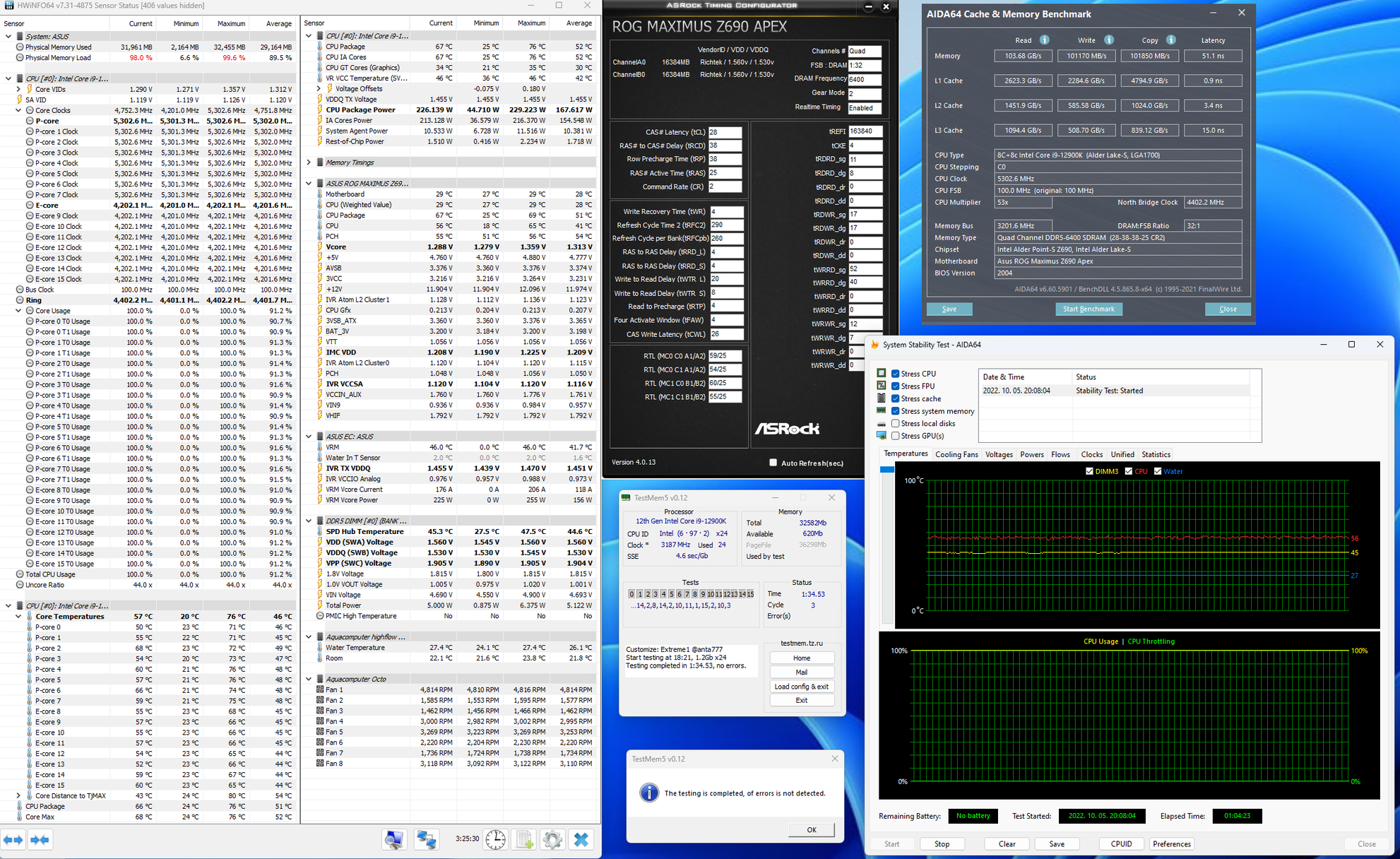Enable the Stress local disks checkbox
Viewport: 1400px width, 859px height.
(x=895, y=424)
